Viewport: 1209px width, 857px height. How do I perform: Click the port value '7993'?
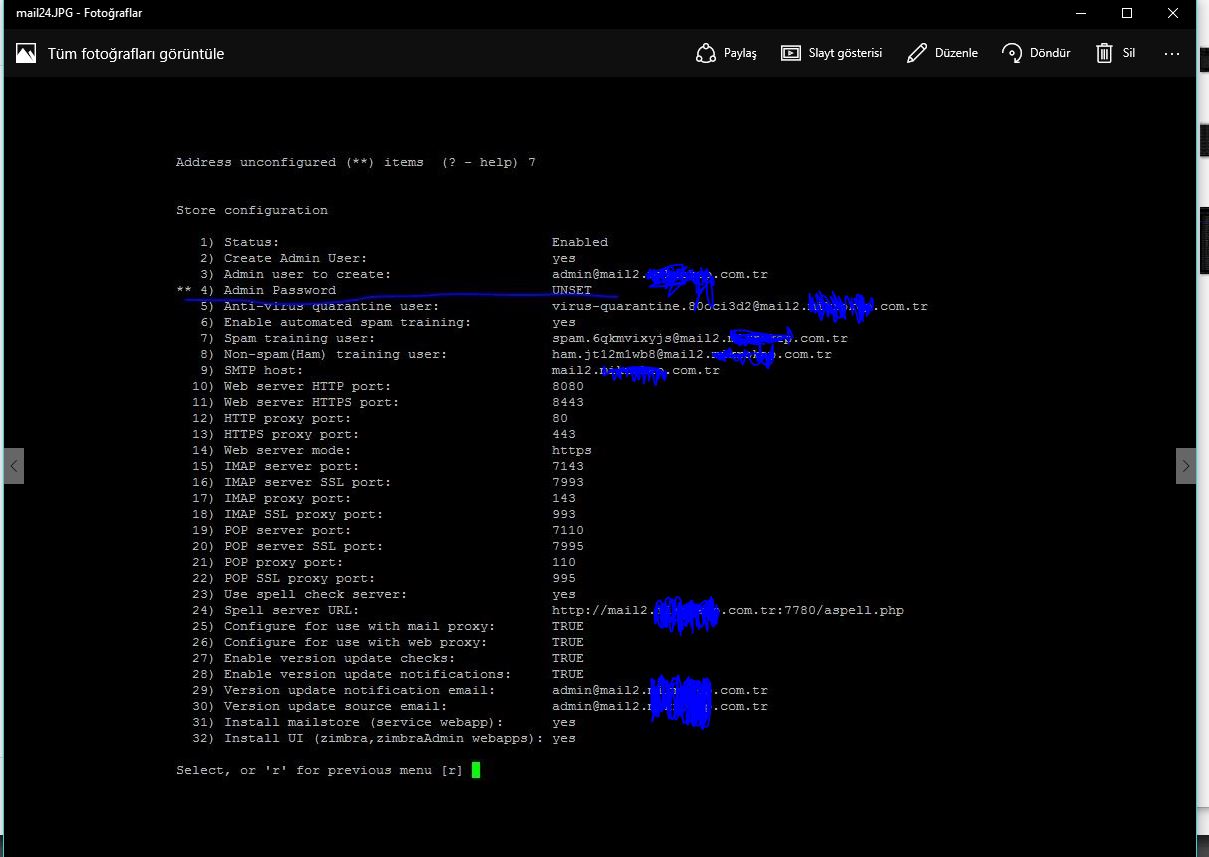point(568,482)
